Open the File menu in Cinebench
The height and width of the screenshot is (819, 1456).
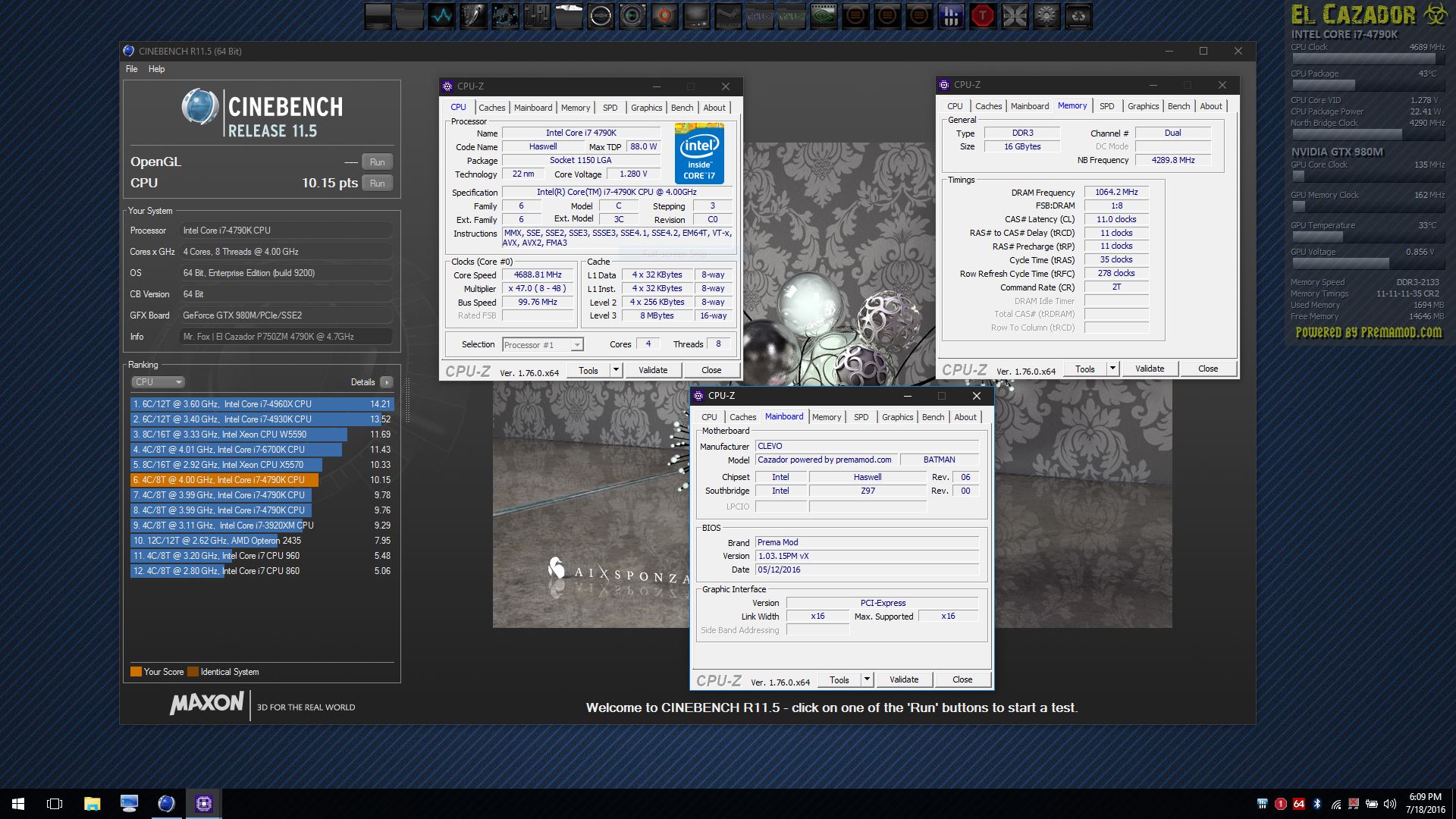[131, 69]
